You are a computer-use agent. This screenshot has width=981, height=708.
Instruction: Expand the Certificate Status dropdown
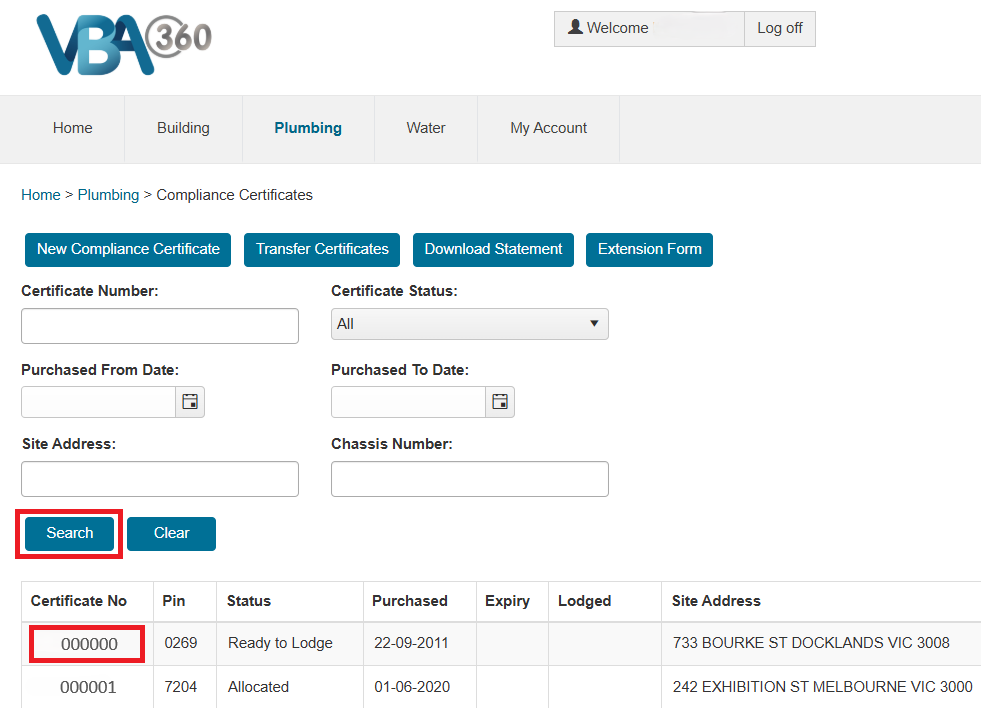pos(469,324)
